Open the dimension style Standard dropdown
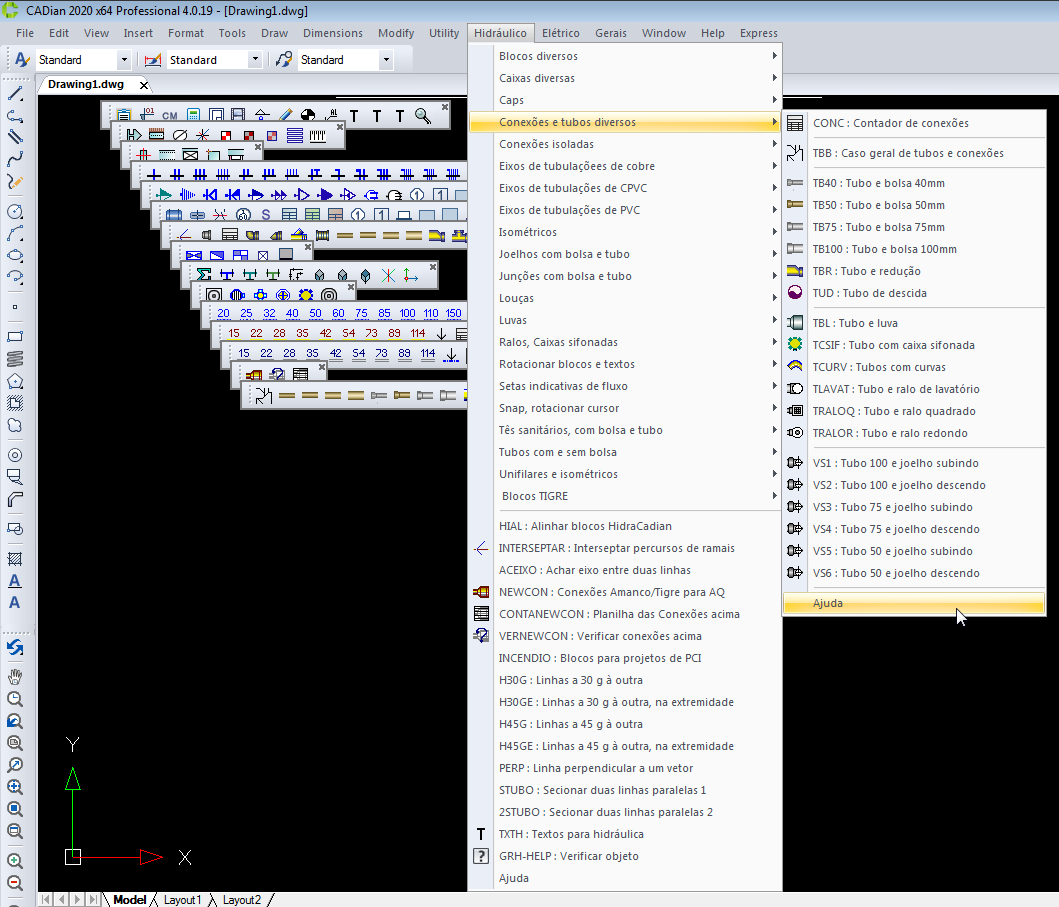Screen dimensions: 1059x907 point(255,60)
